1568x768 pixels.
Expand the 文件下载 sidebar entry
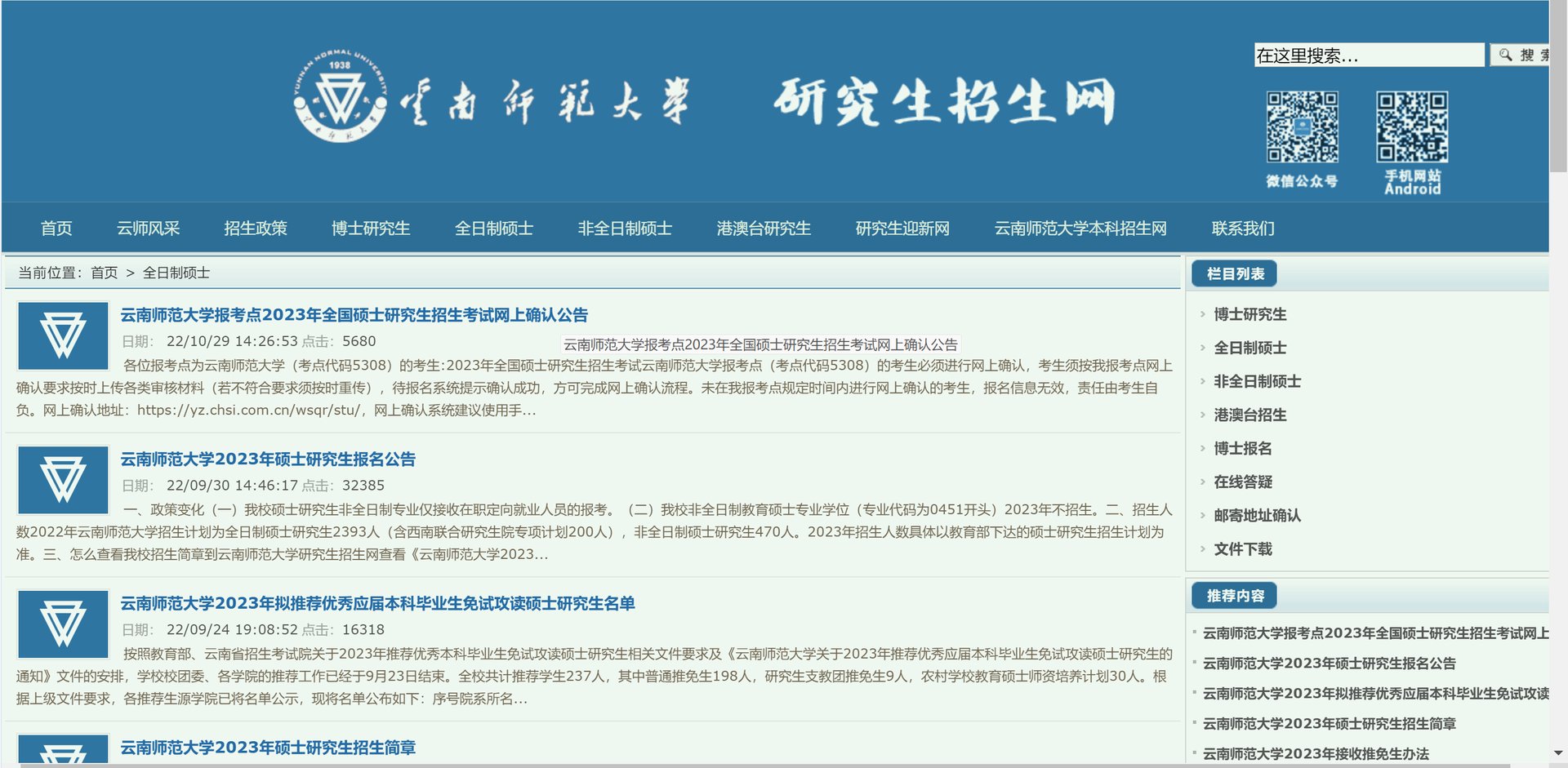click(x=1242, y=549)
